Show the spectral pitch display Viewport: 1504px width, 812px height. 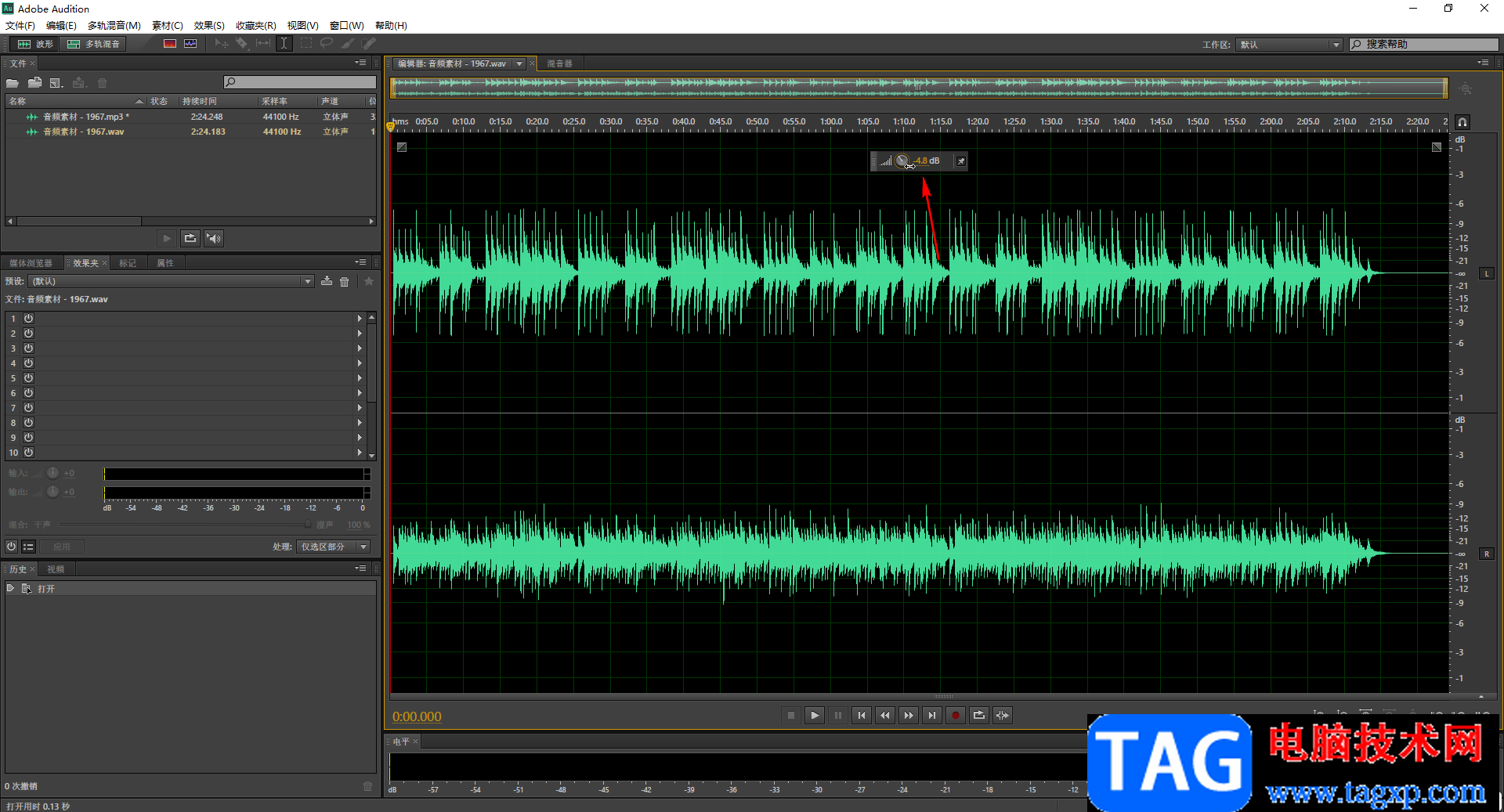click(190, 44)
